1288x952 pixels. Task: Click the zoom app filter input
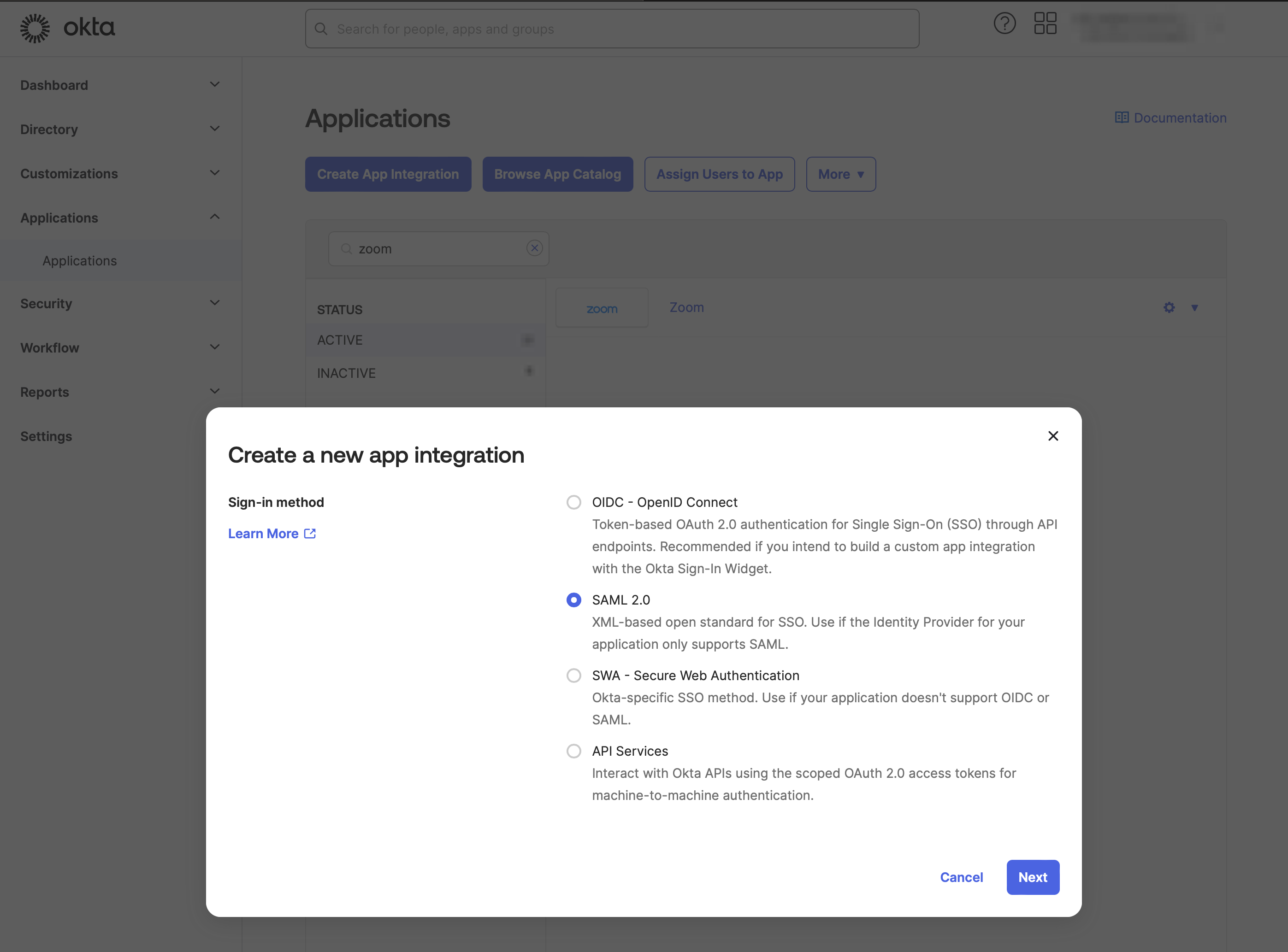tap(438, 249)
